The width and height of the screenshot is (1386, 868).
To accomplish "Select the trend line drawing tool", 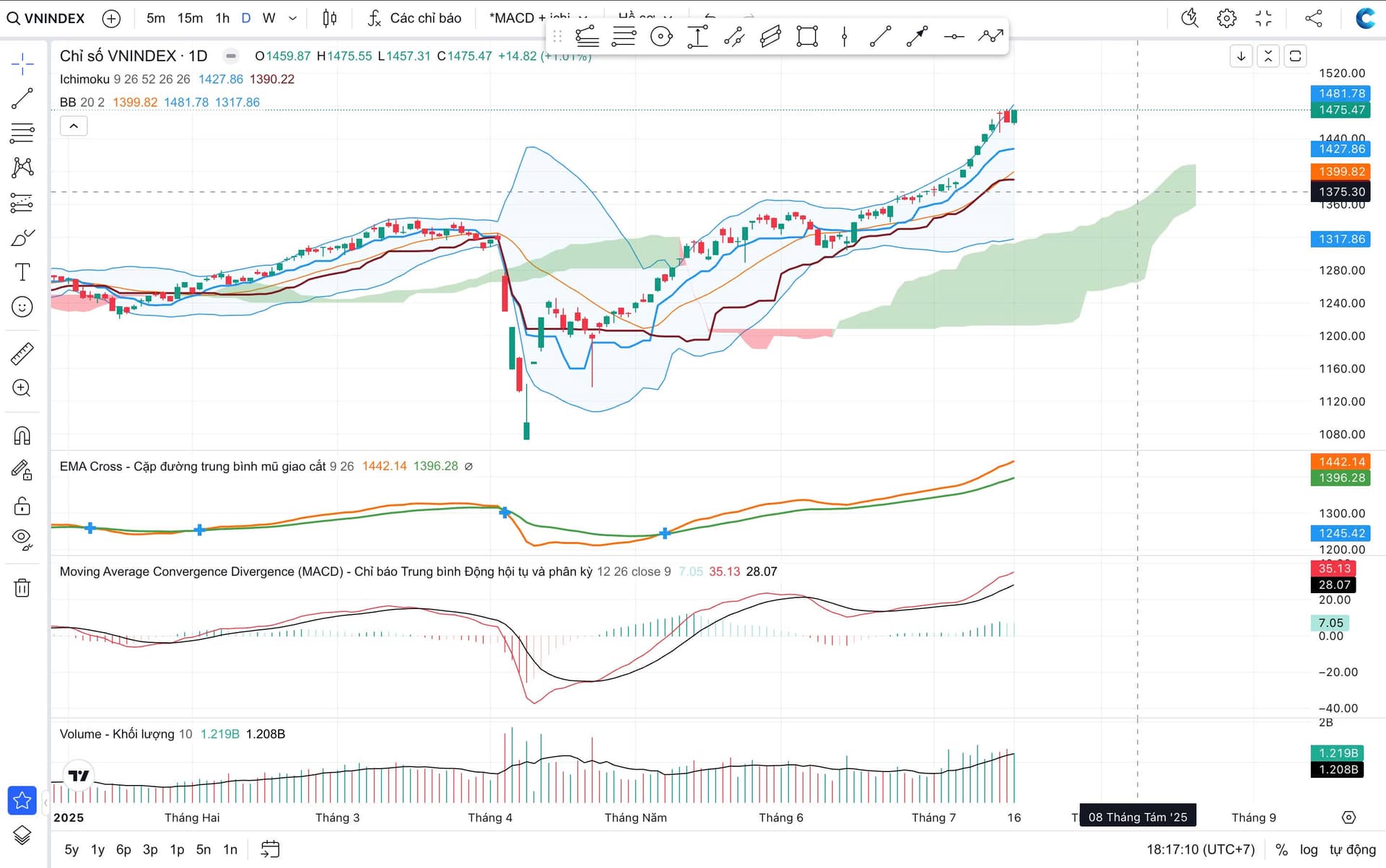I will tap(22, 98).
